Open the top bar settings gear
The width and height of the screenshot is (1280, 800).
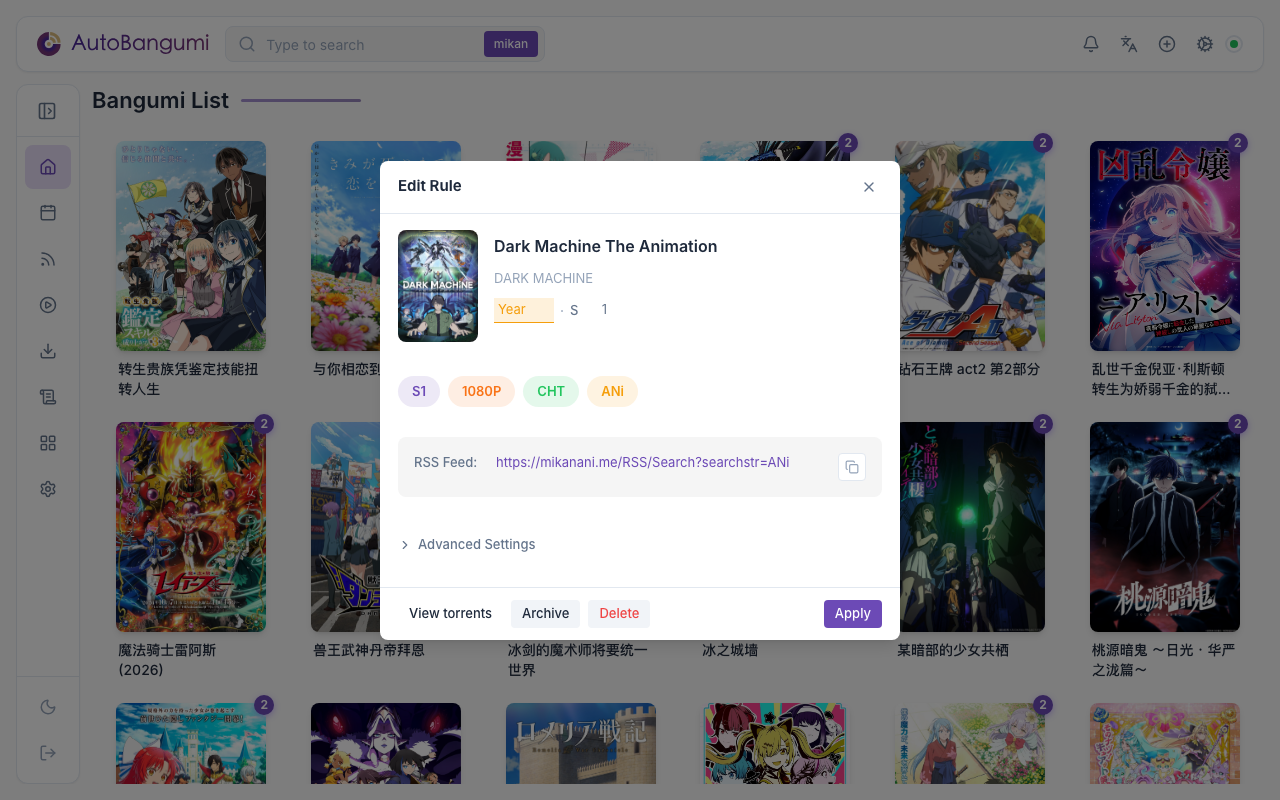pyautogui.click(x=1205, y=44)
